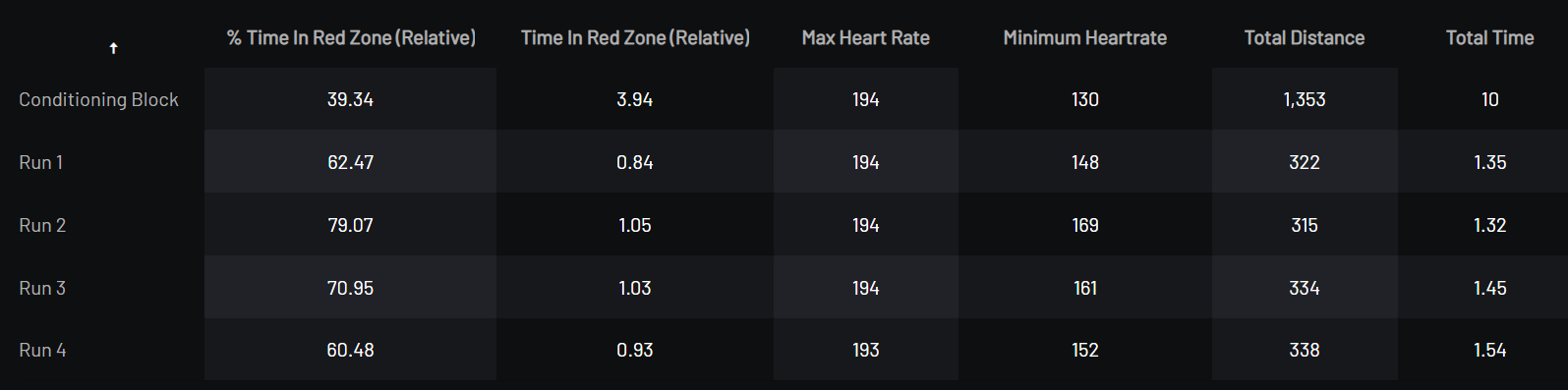The height and width of the screenshot is (390, 1568).
Task: Click the Max Heart Rate column header
Action: 865,38
